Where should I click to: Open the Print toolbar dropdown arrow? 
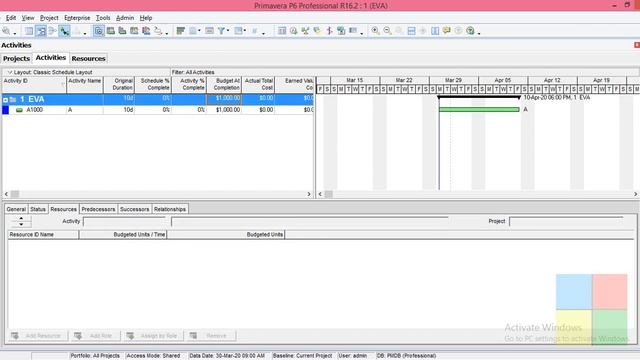(x=15, y=32)
